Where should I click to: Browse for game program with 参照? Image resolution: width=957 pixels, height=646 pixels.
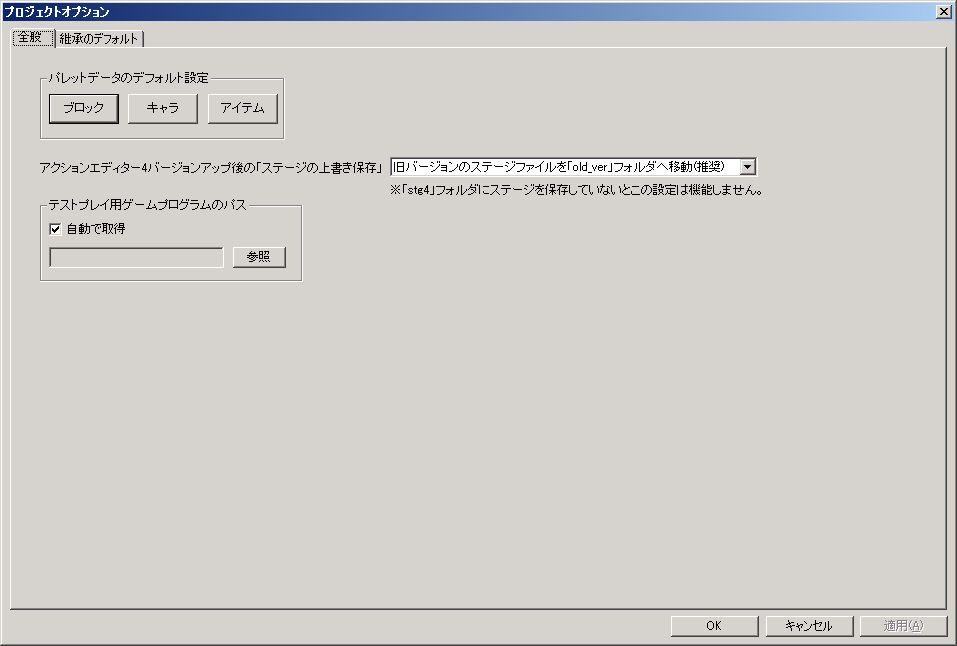pos(259,258)
